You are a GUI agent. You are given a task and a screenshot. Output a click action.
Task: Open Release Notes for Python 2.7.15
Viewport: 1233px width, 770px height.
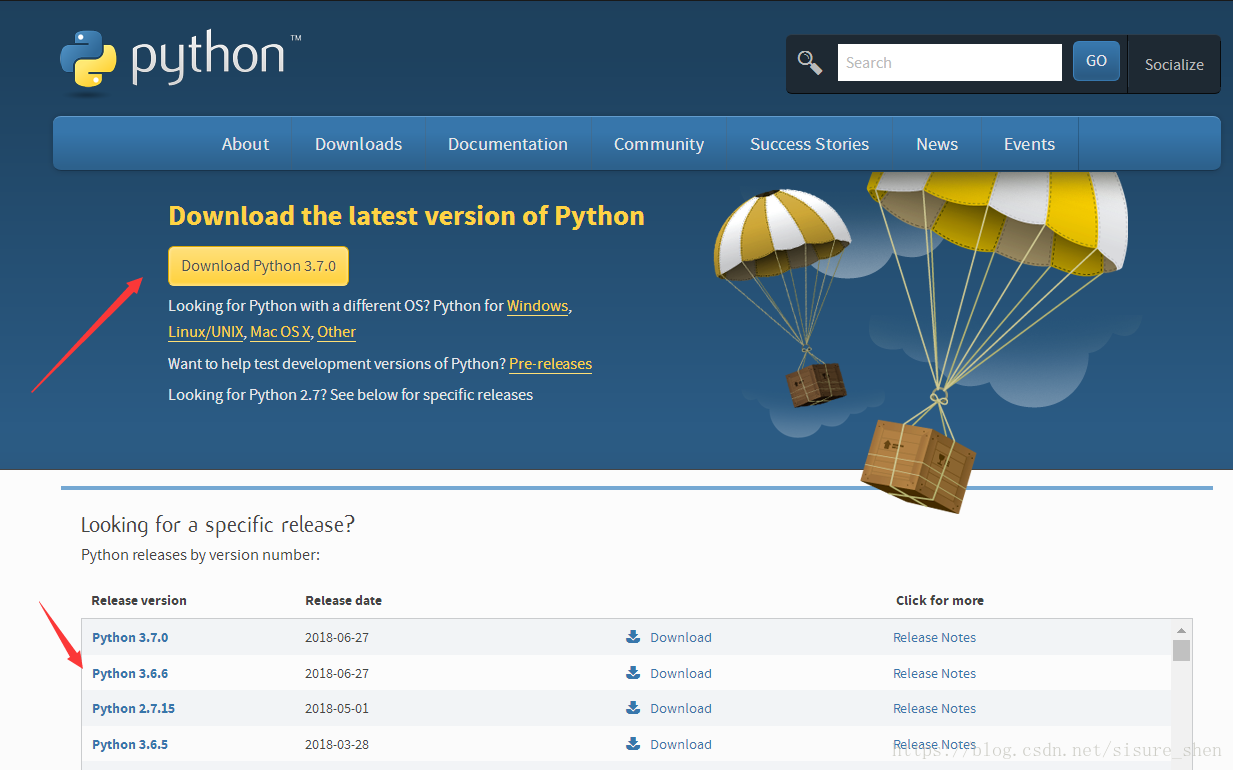click(x=935, y=708)
